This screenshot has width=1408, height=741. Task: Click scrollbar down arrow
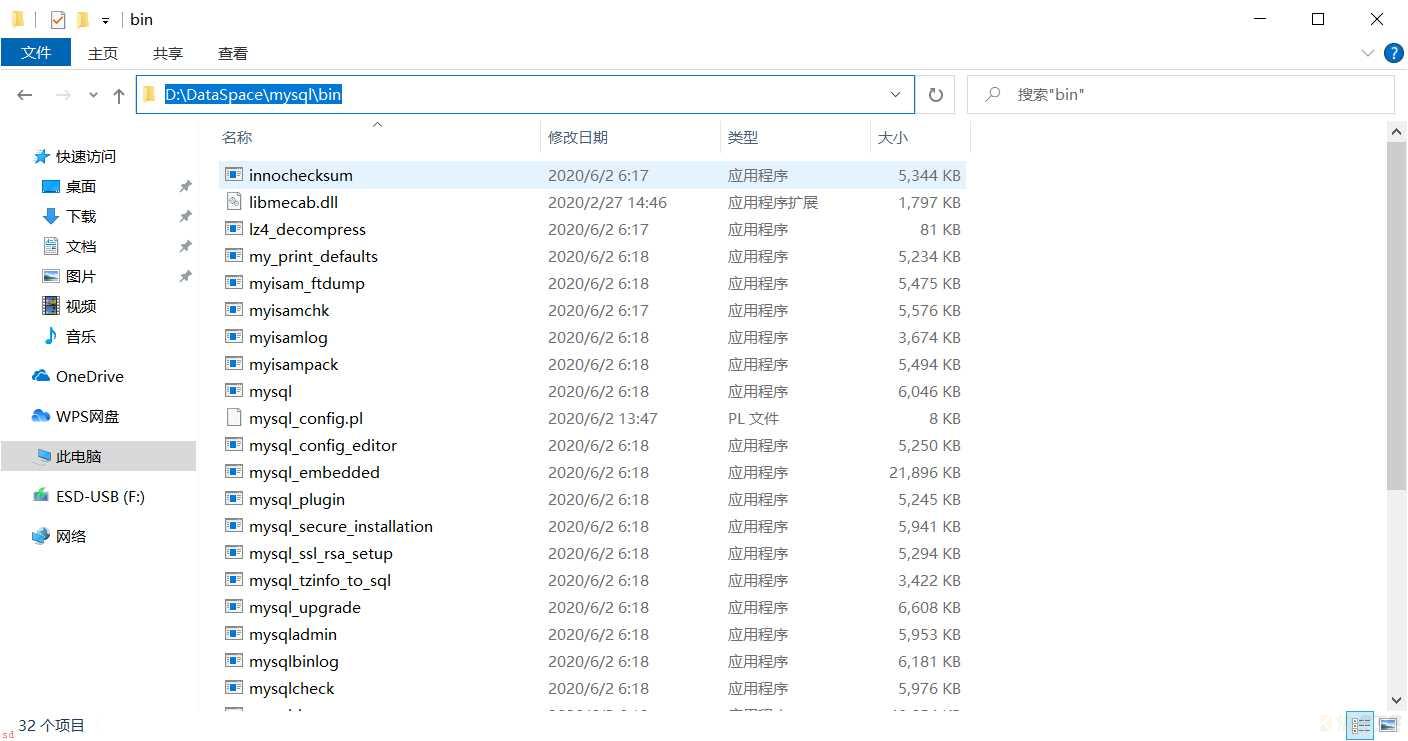coord(1397,701)
